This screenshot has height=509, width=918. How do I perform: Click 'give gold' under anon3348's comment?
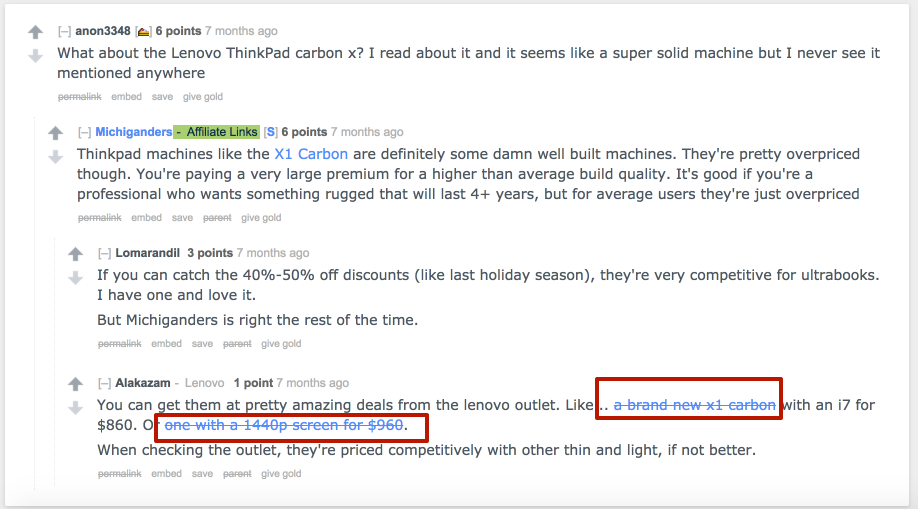coord(203,97)
